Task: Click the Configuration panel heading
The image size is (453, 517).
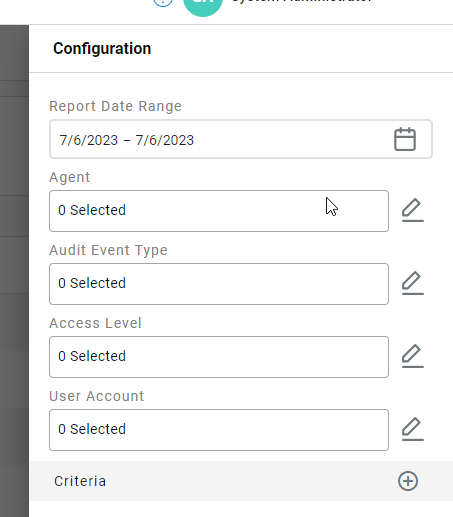Action: pos(102,49)
